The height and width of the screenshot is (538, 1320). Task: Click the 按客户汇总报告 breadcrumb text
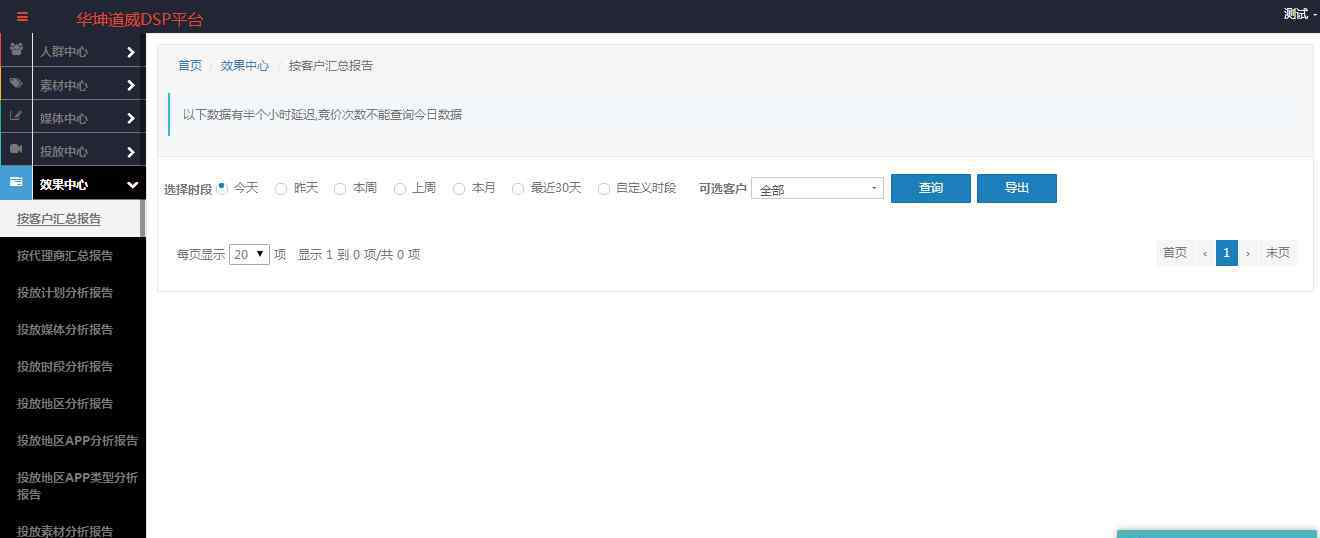coord(331,65)
